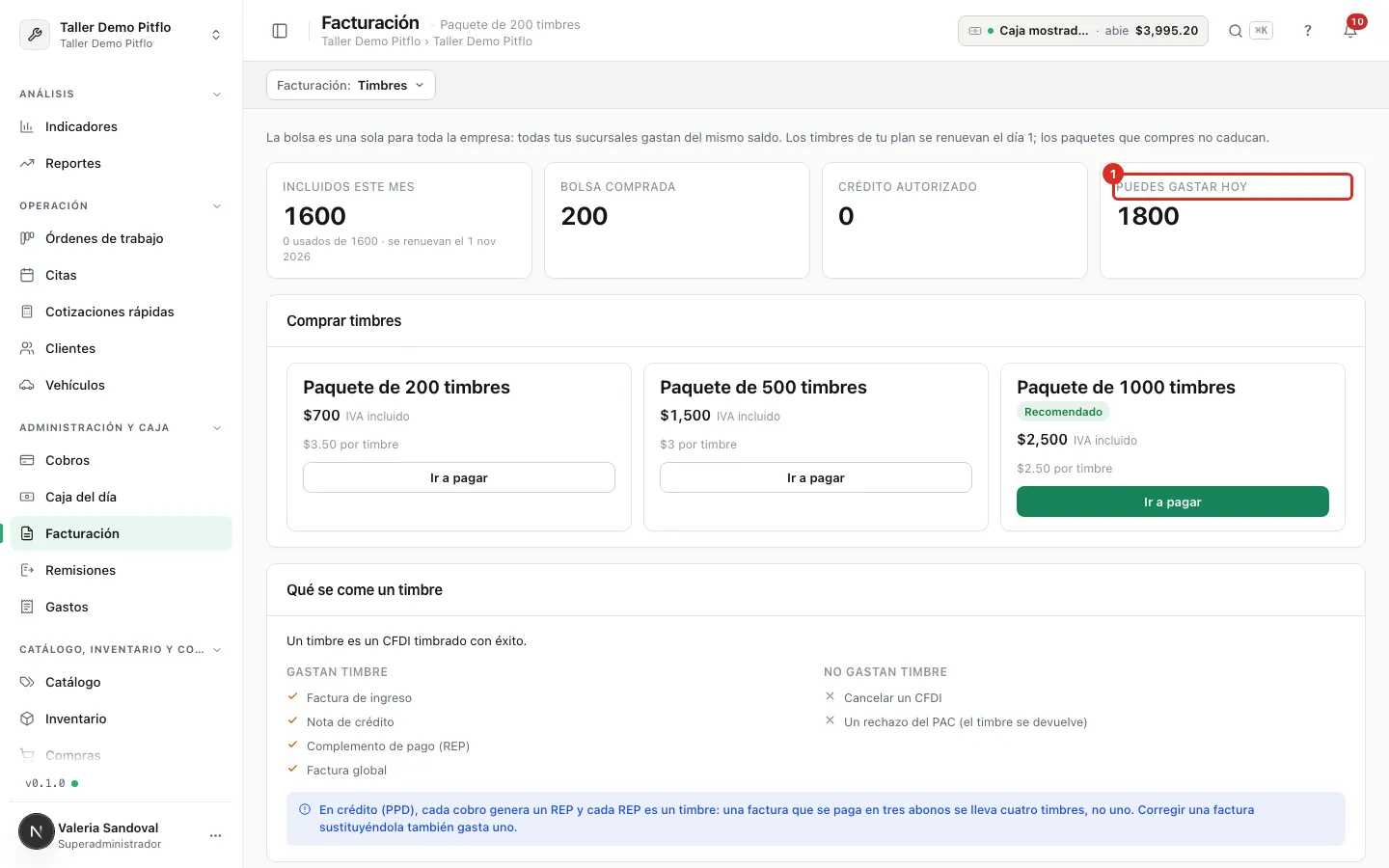The width and height of the screenshot is (1389, 868).
Task: Click the Valeria Sandoval avatar
Action: [x=37, y=831]
